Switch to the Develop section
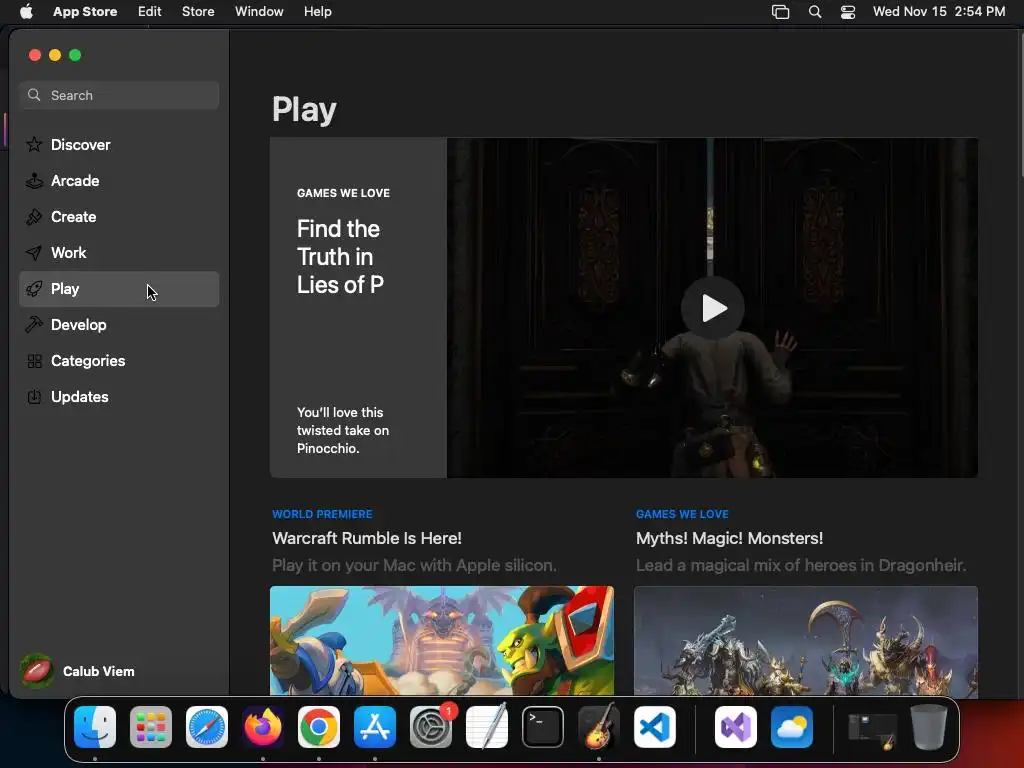 (x=119, y=325)
